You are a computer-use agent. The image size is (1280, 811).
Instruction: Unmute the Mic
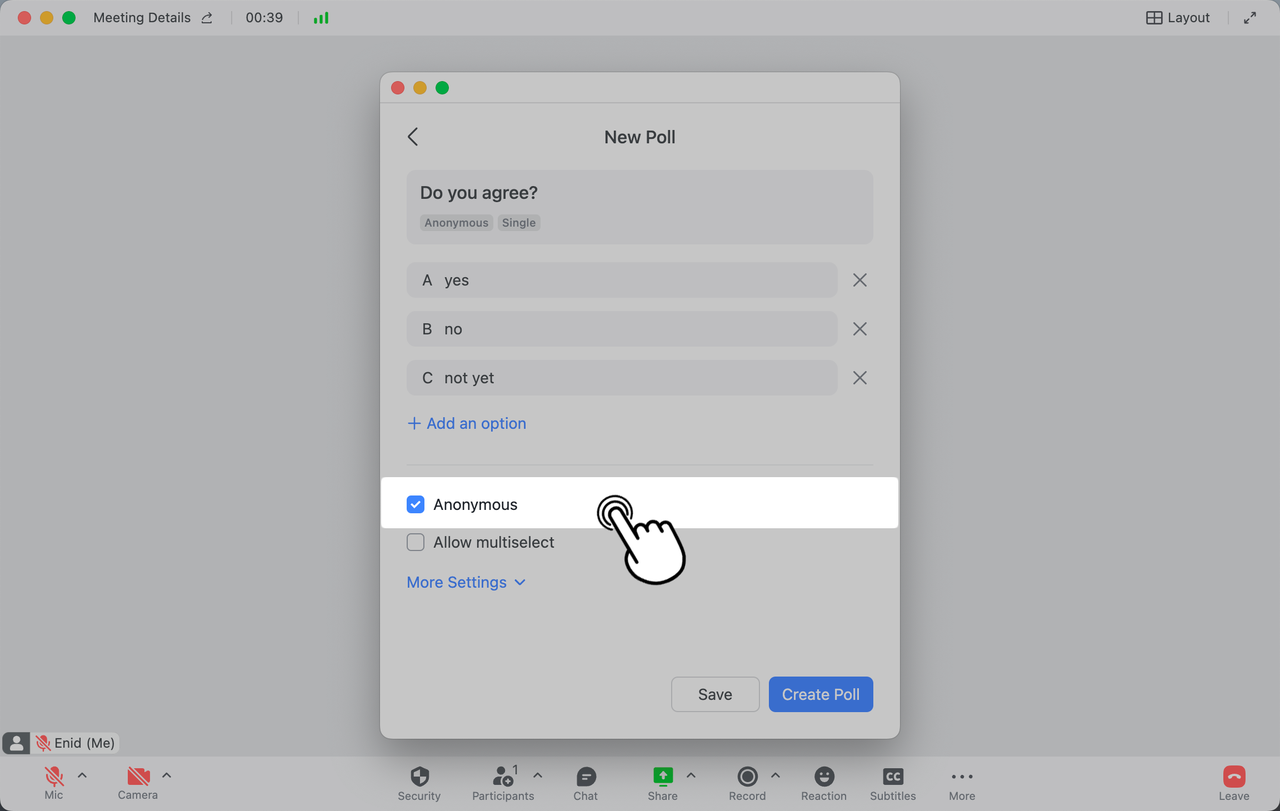pyautogui.click(x=54, y=777)
